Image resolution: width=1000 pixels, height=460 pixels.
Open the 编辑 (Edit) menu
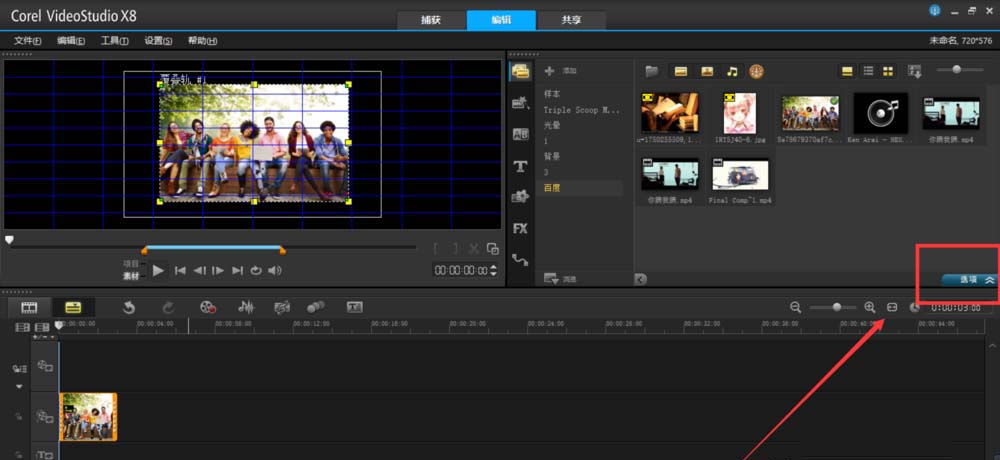point(71,41)
